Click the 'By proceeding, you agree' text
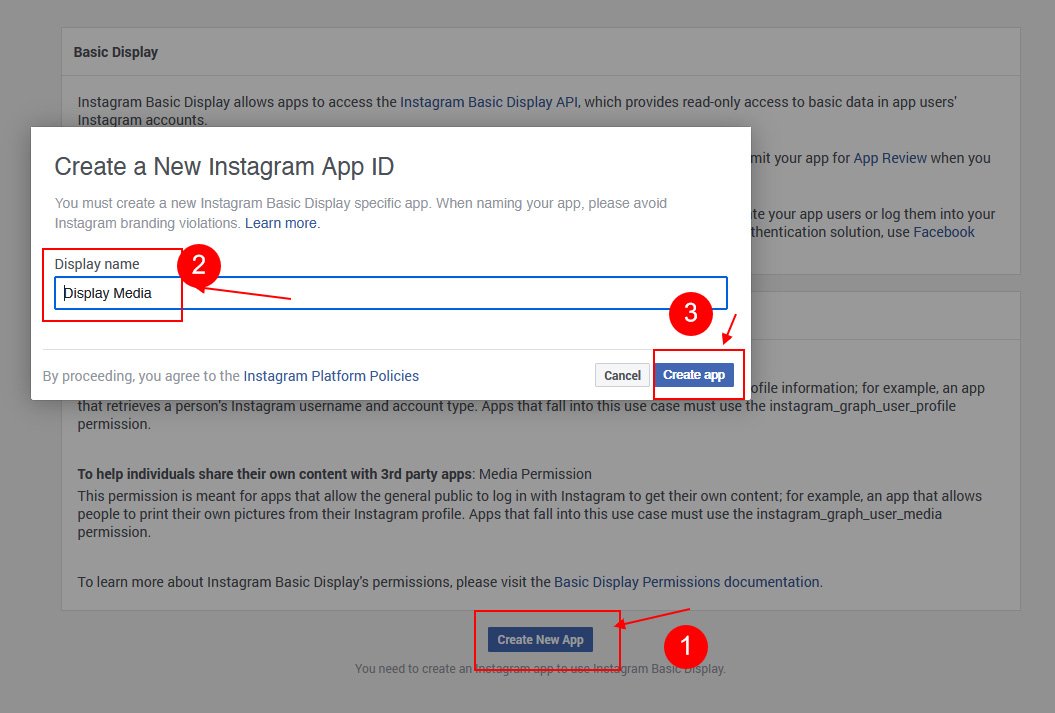The width and height of the screenshot is (1055, 713). pyautogui.click(x=141, y=376)
